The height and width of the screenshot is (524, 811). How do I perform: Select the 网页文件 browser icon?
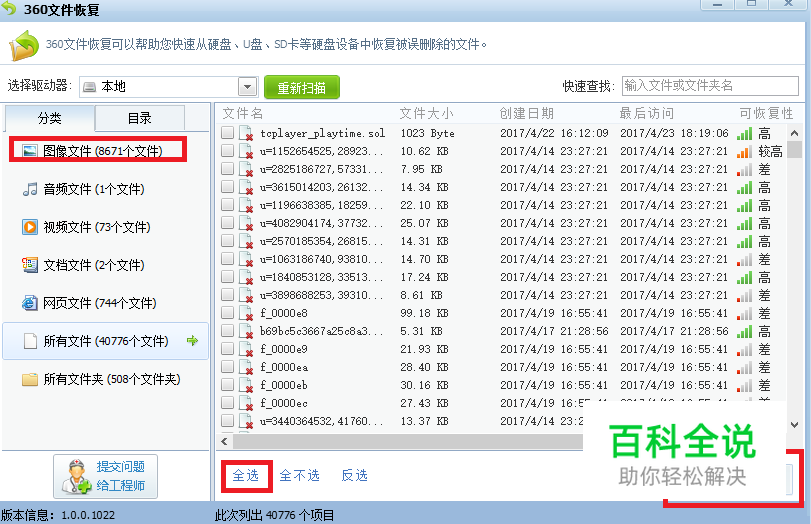(30, 303)
